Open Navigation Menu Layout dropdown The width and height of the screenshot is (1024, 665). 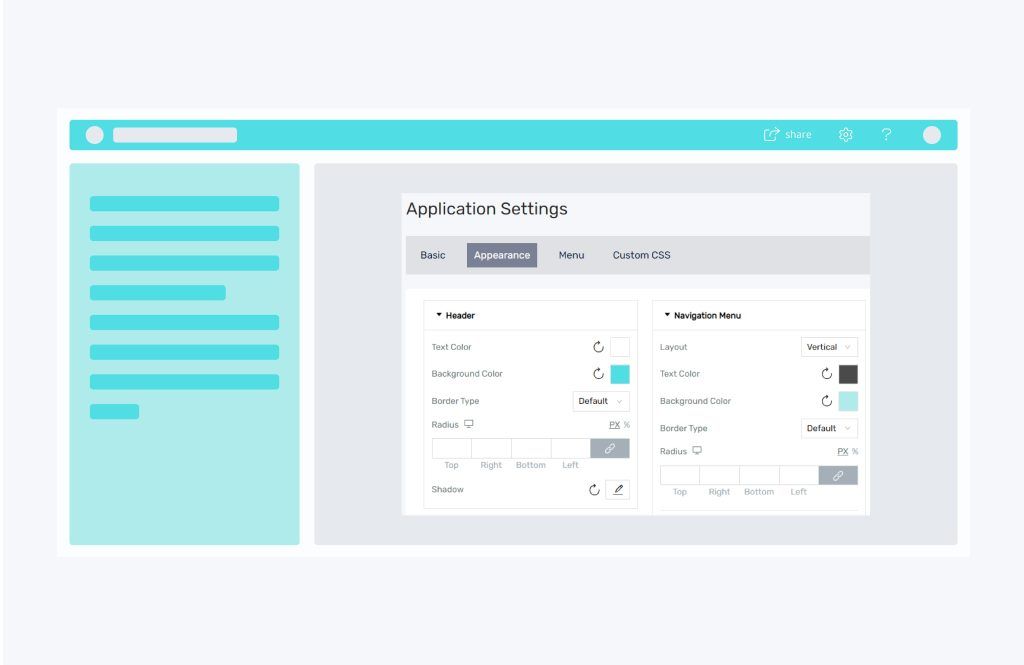[829, 347]
